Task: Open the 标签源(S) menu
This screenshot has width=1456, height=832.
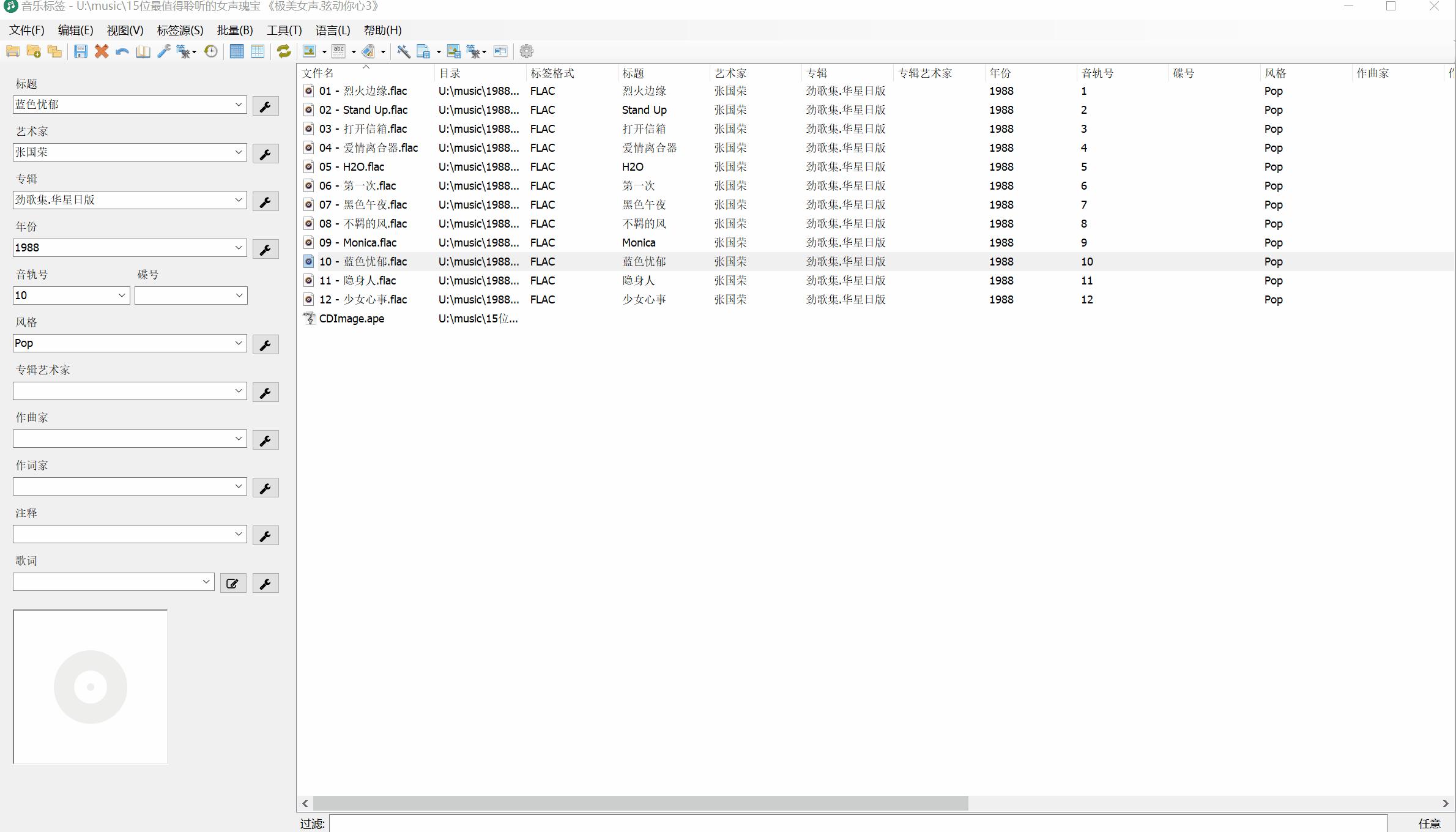Action: click(x=180, y=30)
